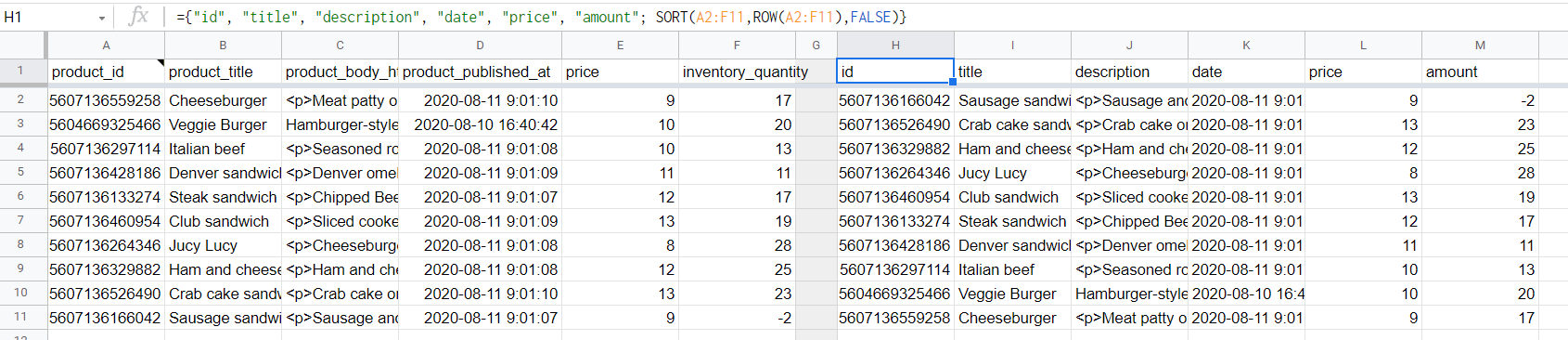Select column J header

point(1129,45)
